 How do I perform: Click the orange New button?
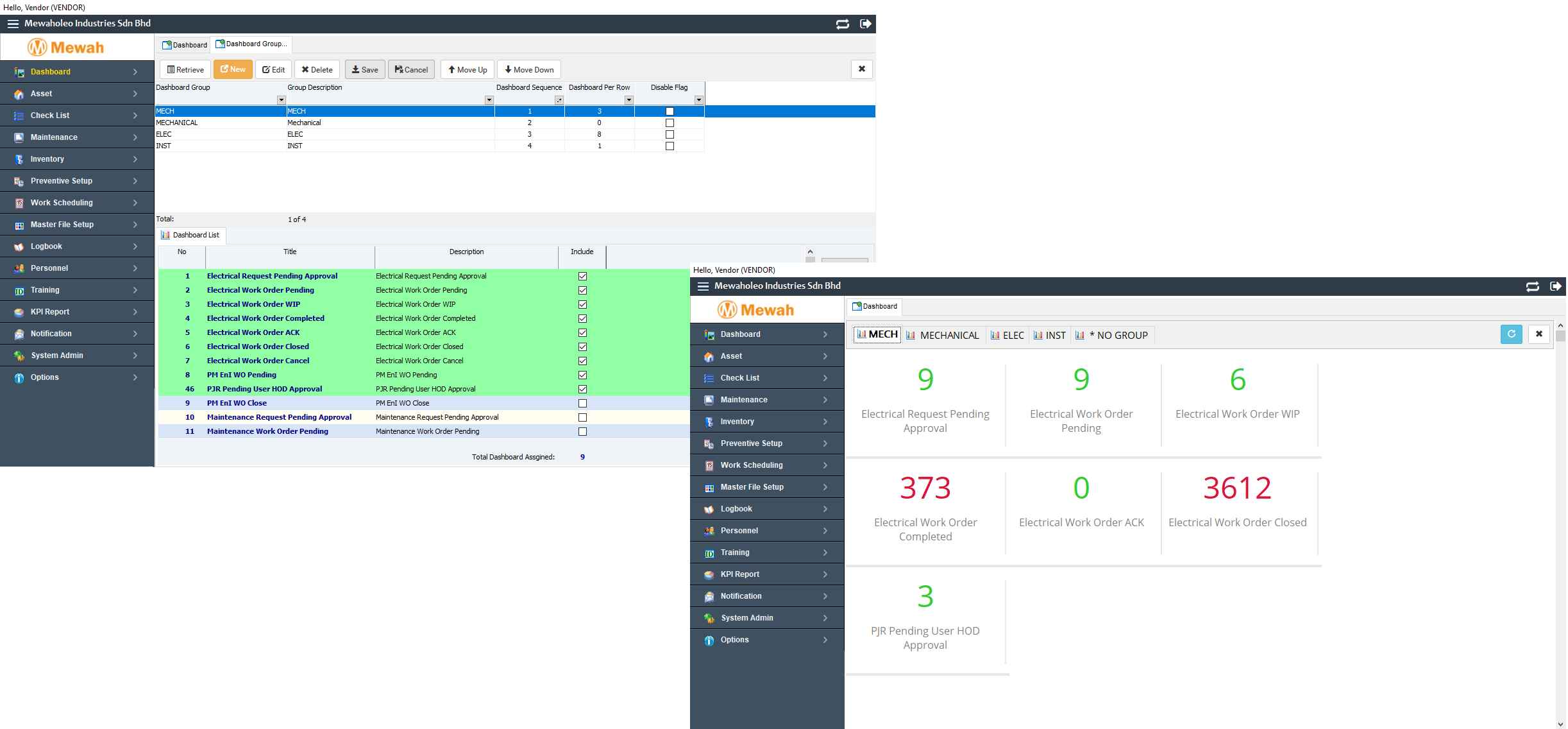tap(233, 69)
